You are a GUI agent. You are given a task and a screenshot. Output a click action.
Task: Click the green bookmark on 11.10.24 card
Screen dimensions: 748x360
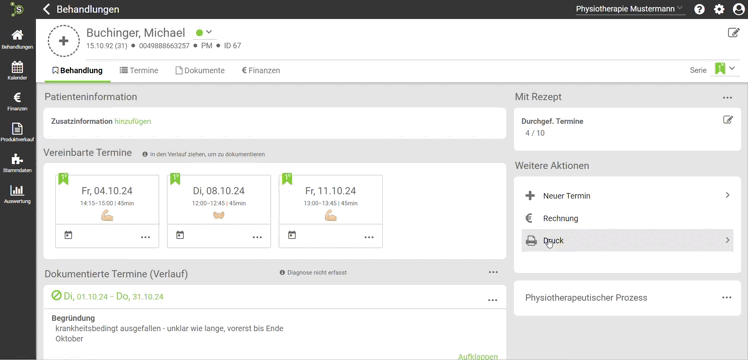point(287,179)
